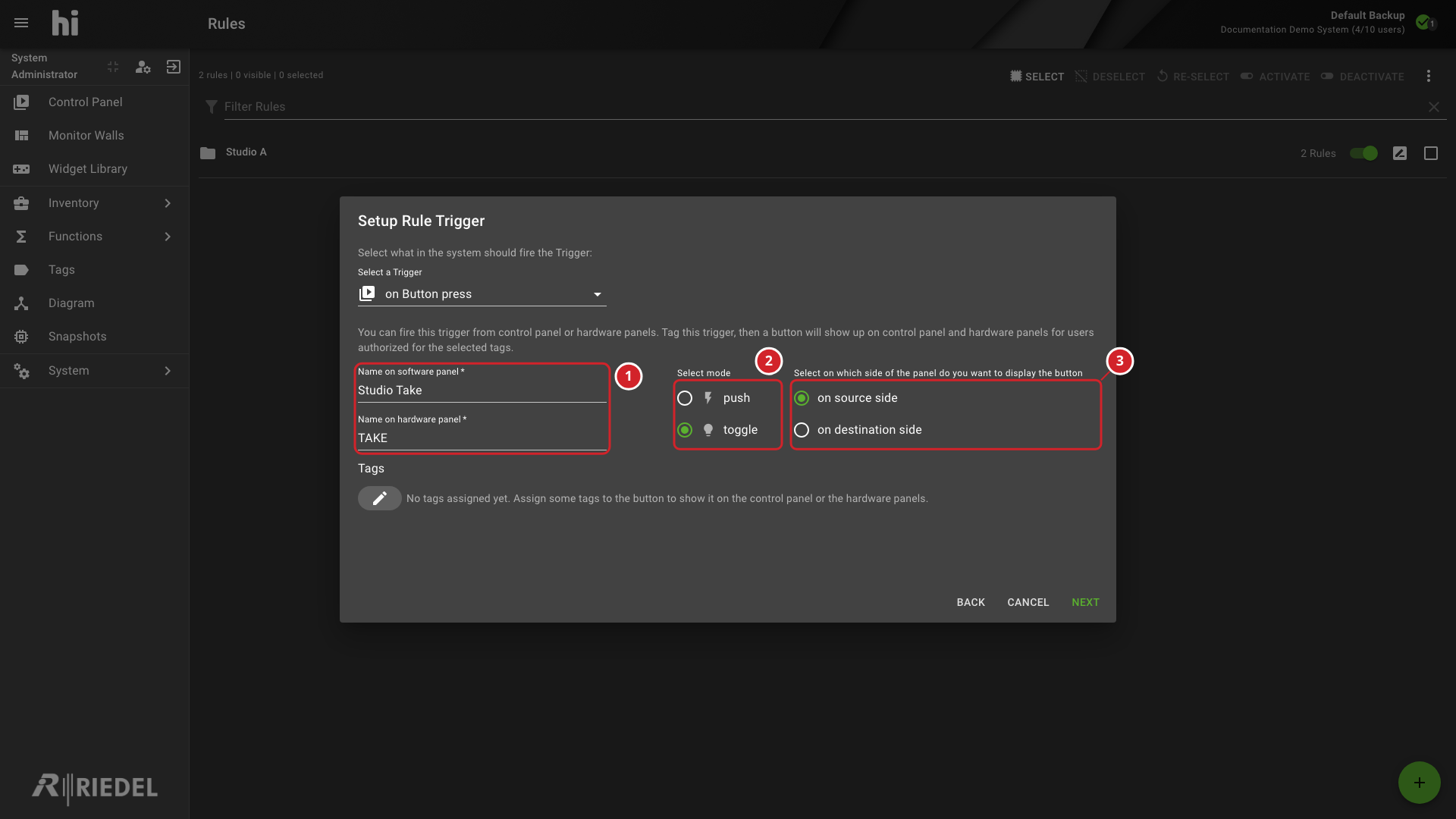Screen dimensions: 1456x819
Task: Choose on destination side option
Action: coord(802,430)
